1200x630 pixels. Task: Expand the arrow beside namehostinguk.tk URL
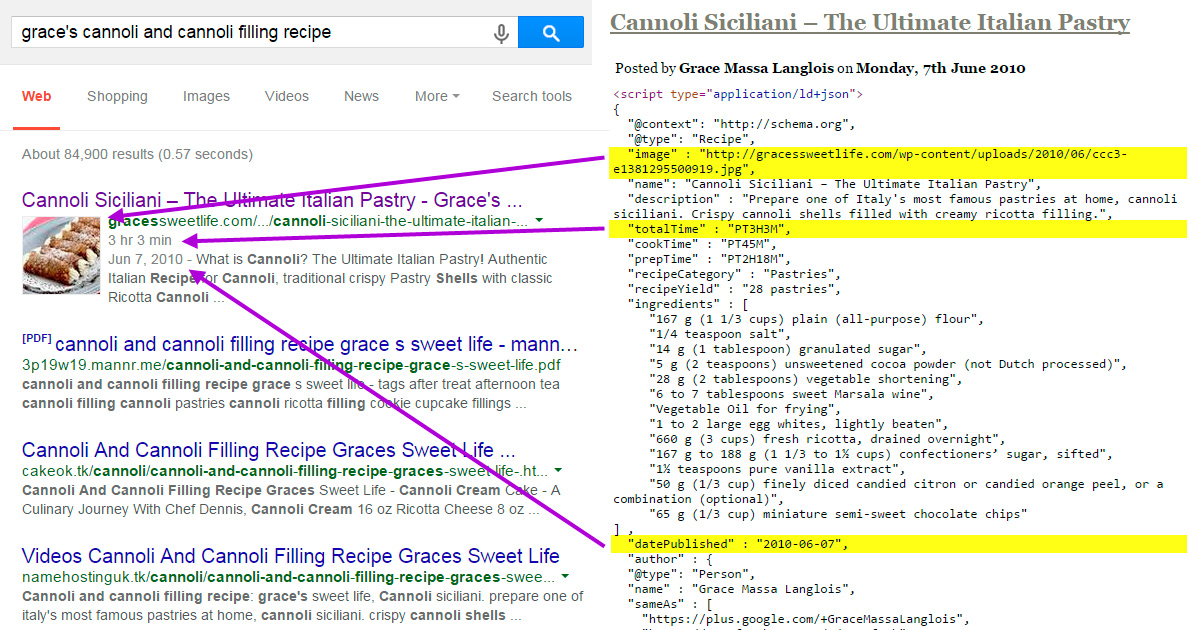click(x=565, y=577)
